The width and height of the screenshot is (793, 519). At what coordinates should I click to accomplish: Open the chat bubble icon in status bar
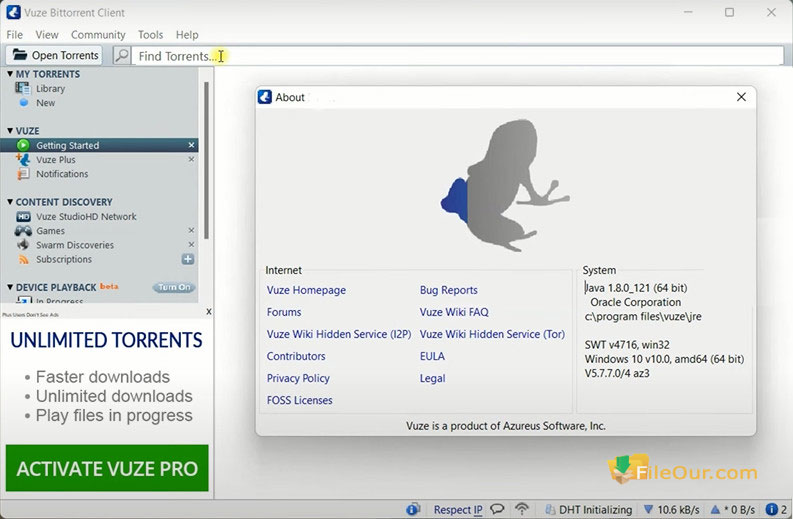[x=498, y=509]
